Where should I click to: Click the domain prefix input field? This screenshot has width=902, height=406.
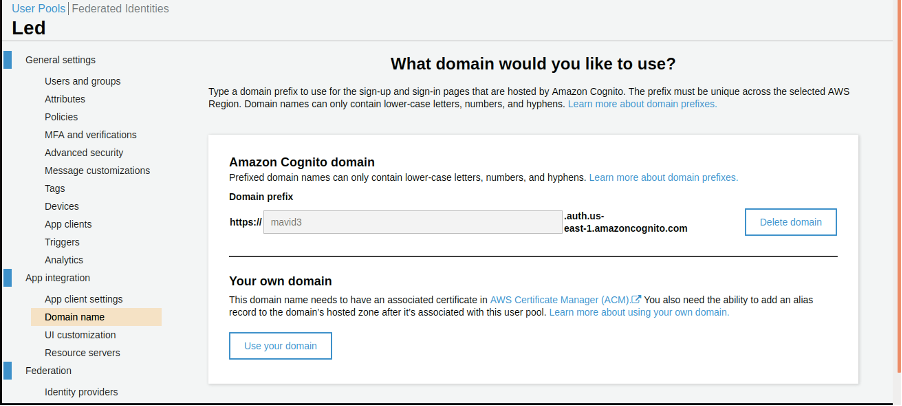(412, 222)
